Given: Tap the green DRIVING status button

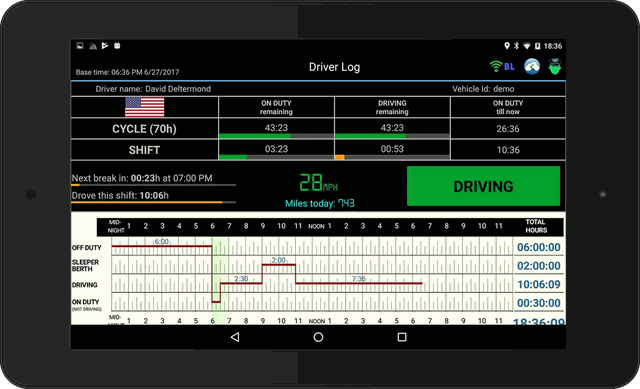Looking at the screenshot, I should point(483,186).
